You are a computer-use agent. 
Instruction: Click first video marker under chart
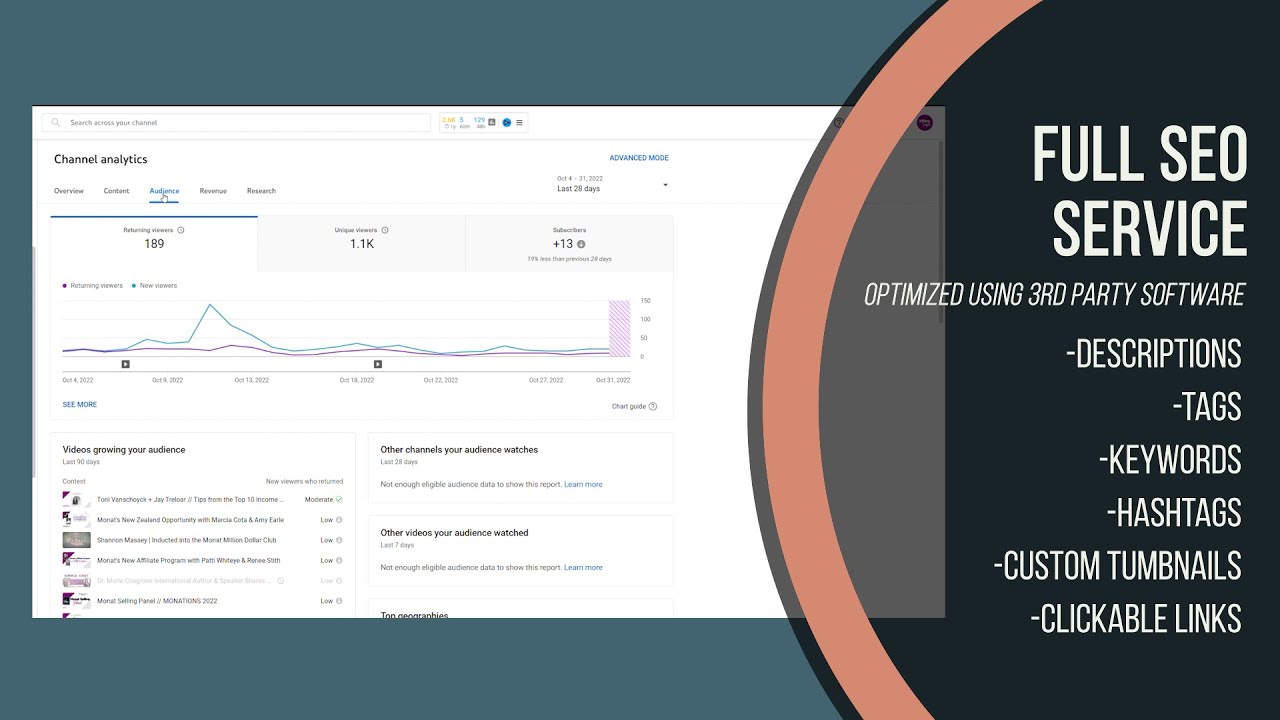126,364
